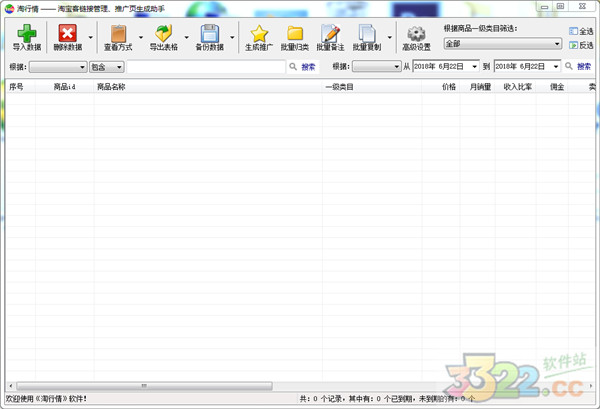Open the 一级类目筛选 全部 combo box
Screen dimensions: 600x409
502,43
